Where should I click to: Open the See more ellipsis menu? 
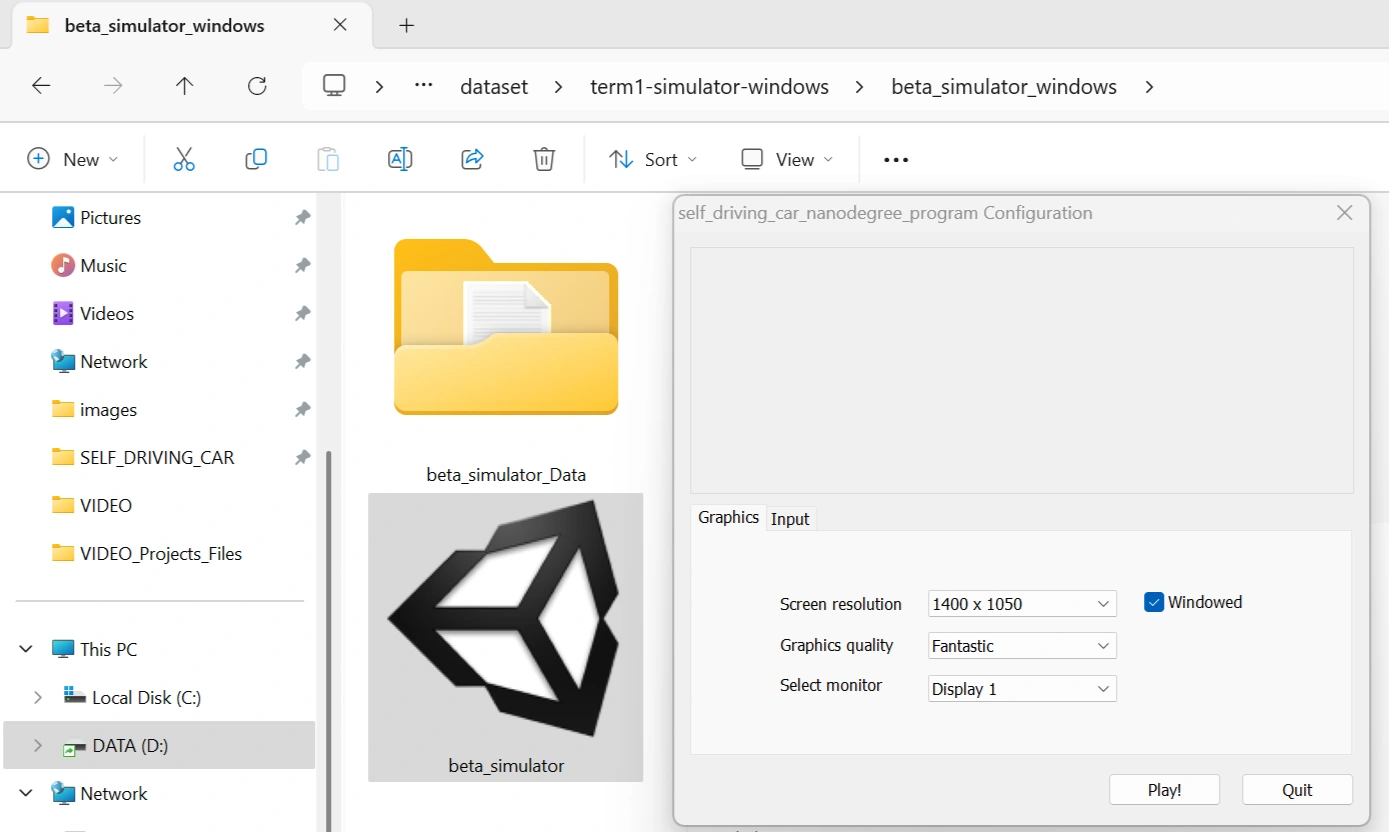pyautogui.click(x=896, y=160)
